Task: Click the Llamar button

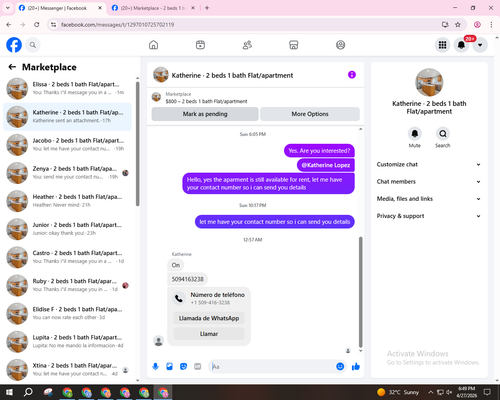Action: tap(209, 334)
